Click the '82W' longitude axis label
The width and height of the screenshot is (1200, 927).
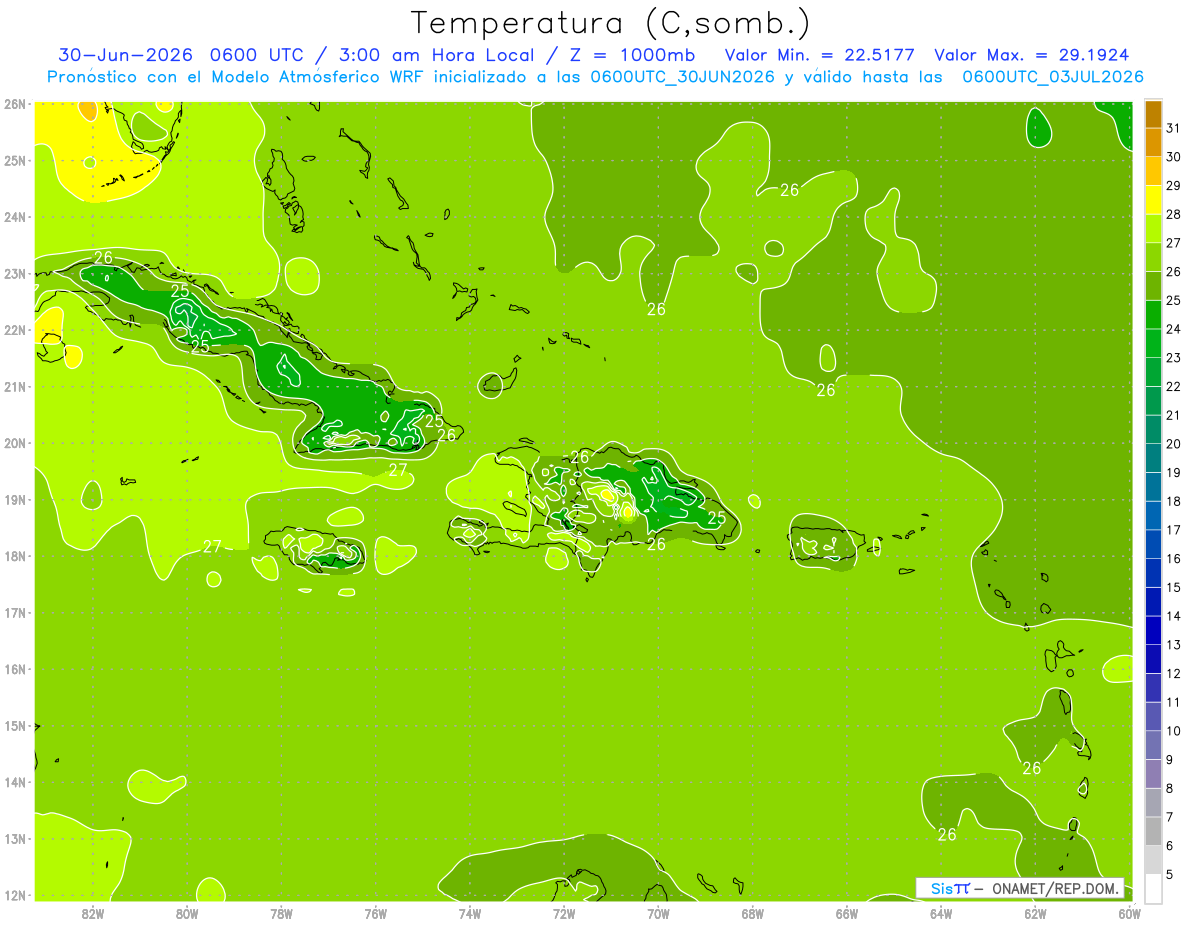click(92, 912)
